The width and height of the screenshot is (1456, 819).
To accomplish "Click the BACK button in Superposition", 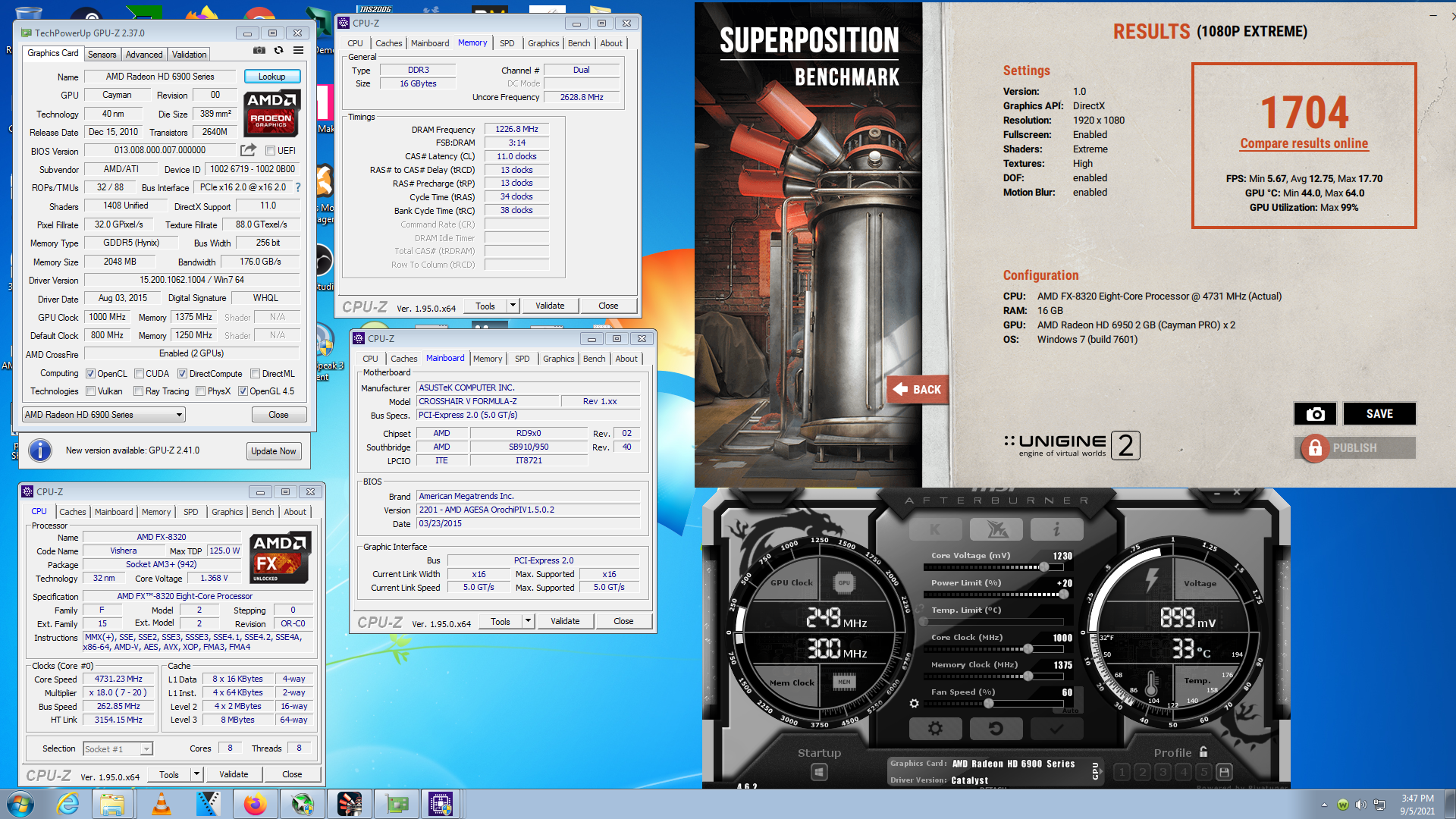I will pos(918,389).
